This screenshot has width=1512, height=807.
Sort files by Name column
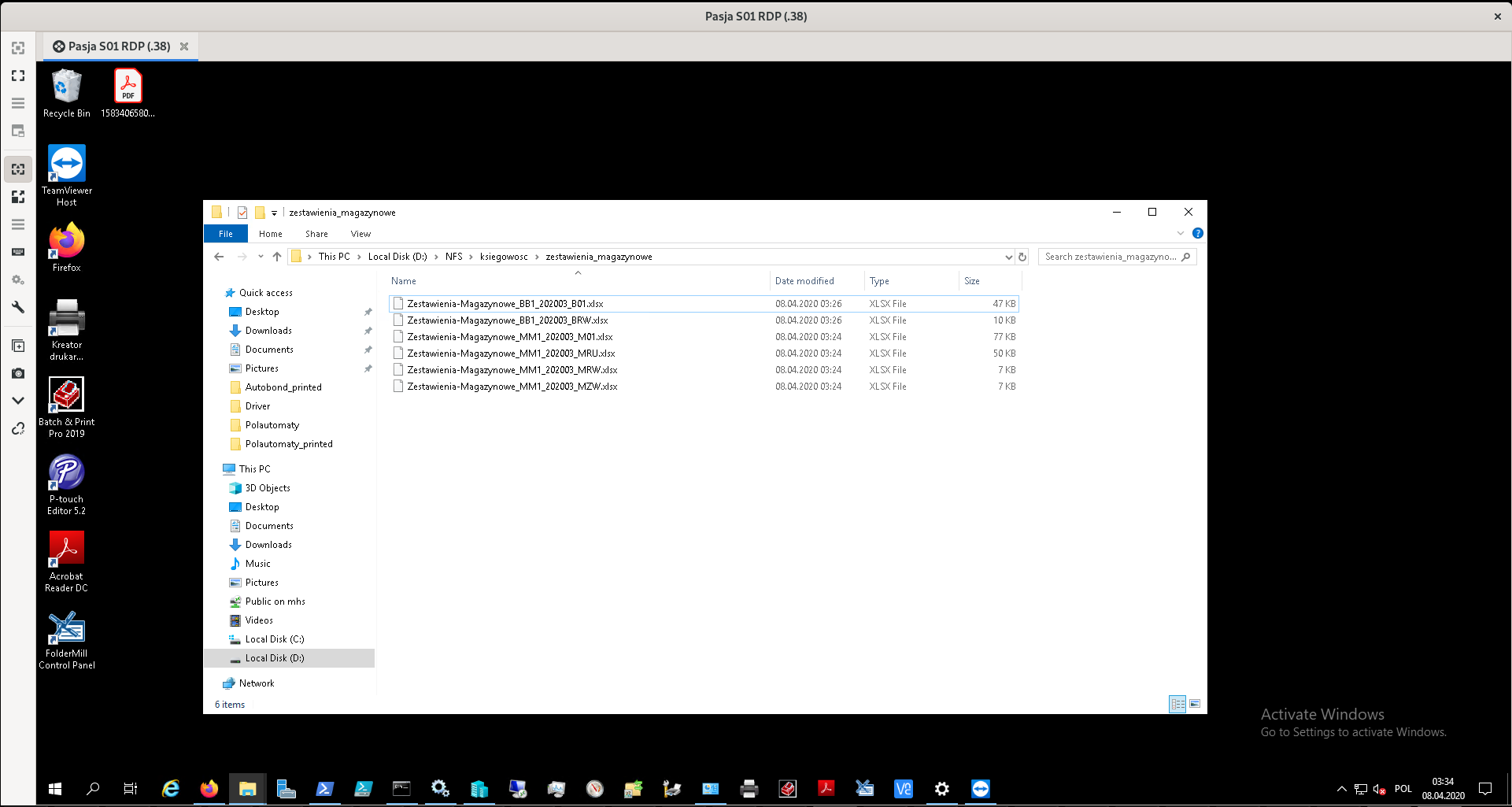[x=579, y=281]
